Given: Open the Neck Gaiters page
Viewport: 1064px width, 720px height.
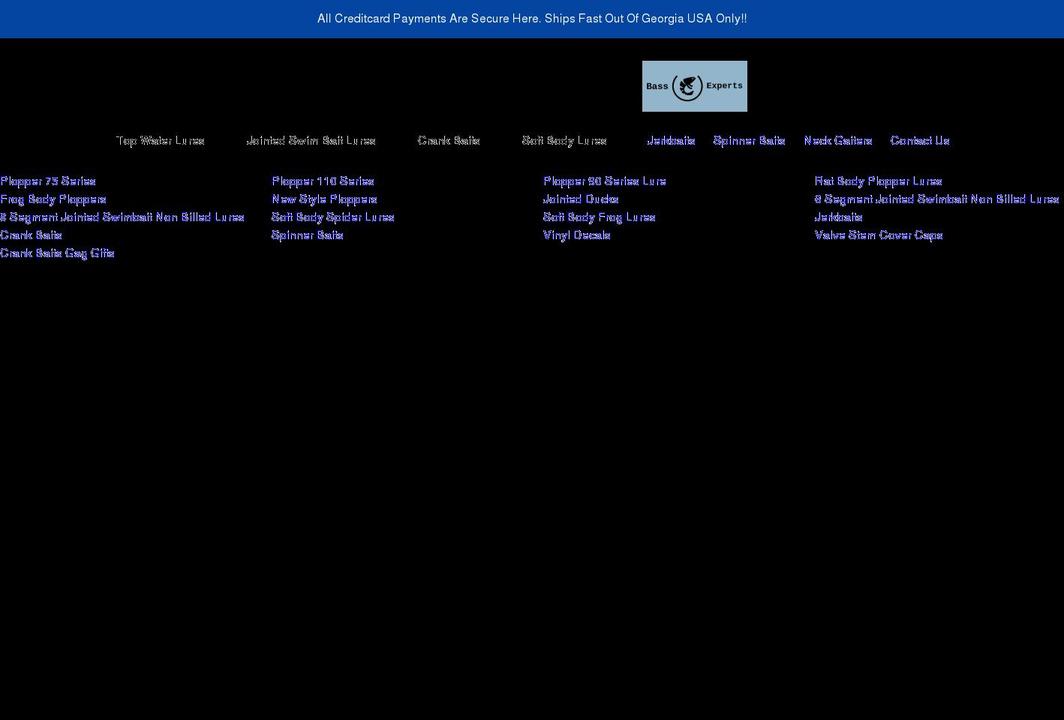Looking at the screenshot, I should click(838, 140).
